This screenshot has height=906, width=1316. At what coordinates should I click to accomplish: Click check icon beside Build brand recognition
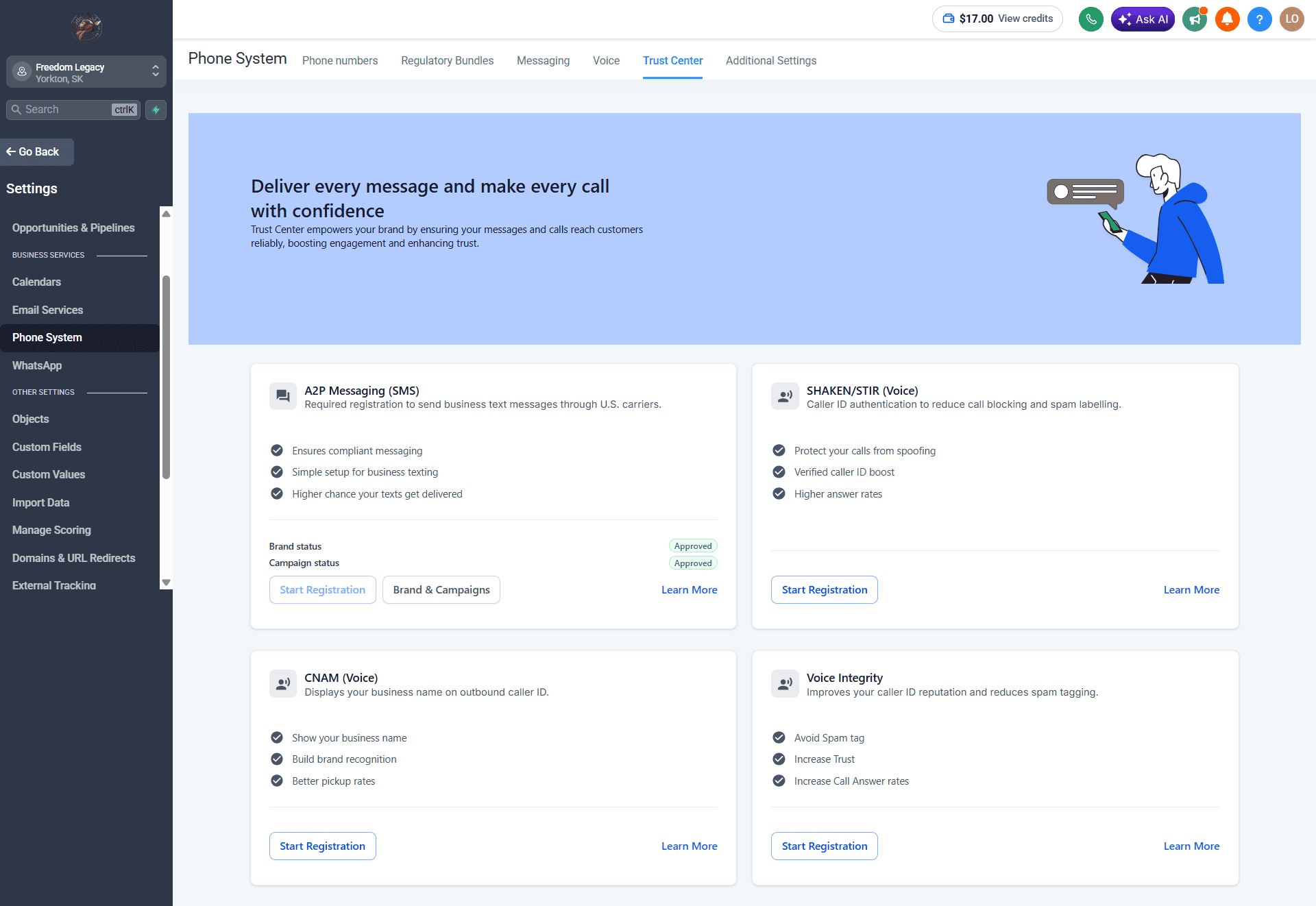tap(277, 759)
